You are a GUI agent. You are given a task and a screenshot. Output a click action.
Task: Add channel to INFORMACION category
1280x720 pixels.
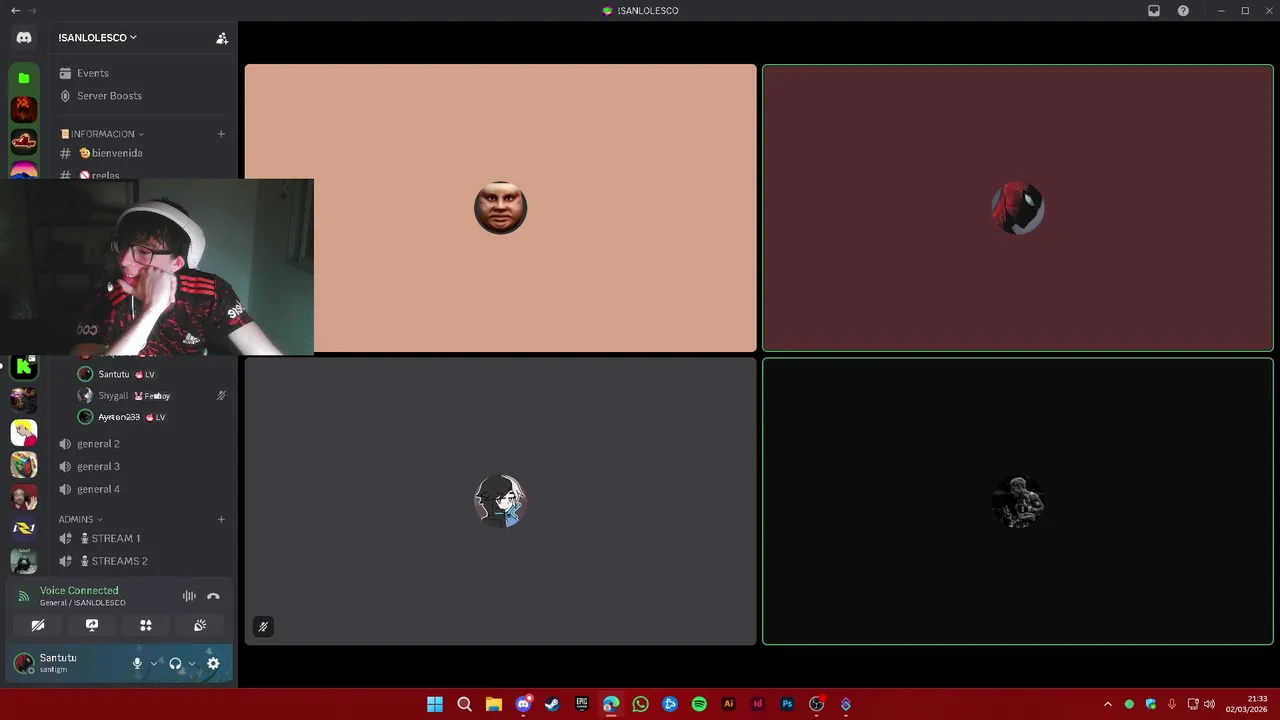[x=221, y=134]
